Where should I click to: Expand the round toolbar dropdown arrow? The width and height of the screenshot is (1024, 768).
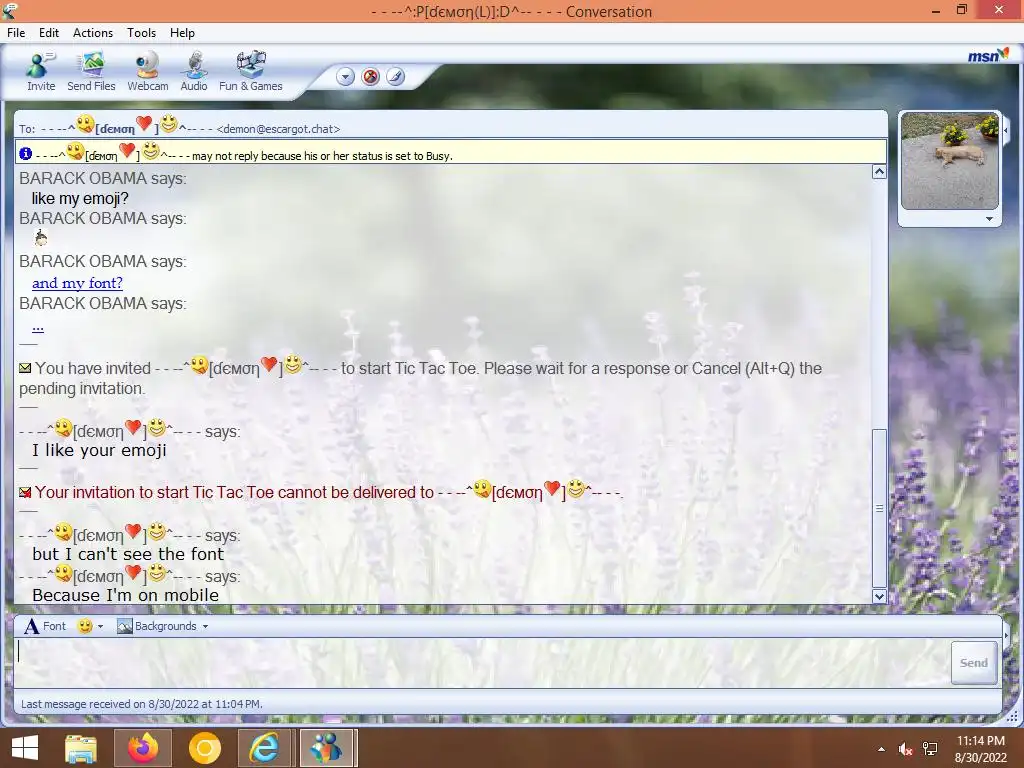345,77
